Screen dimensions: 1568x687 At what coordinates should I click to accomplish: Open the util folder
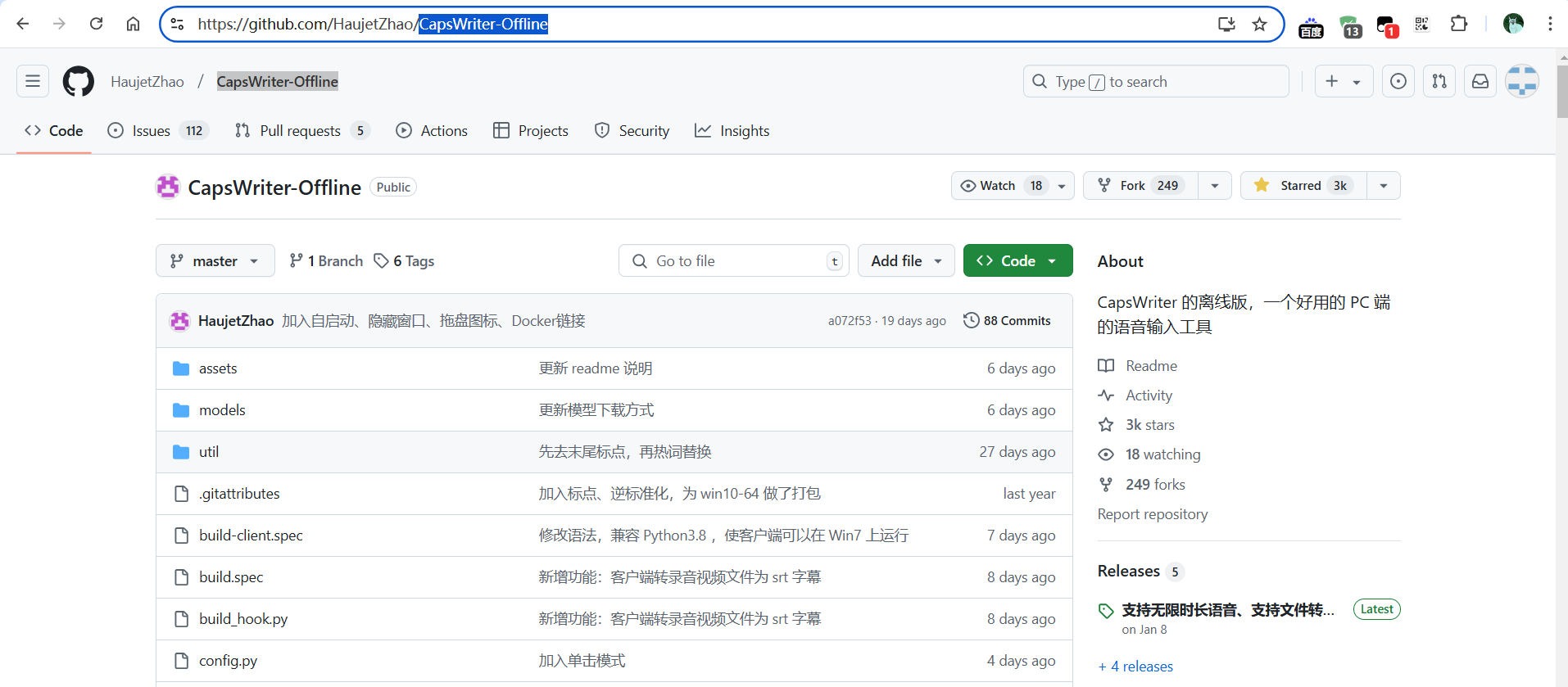tap(209, 452)
